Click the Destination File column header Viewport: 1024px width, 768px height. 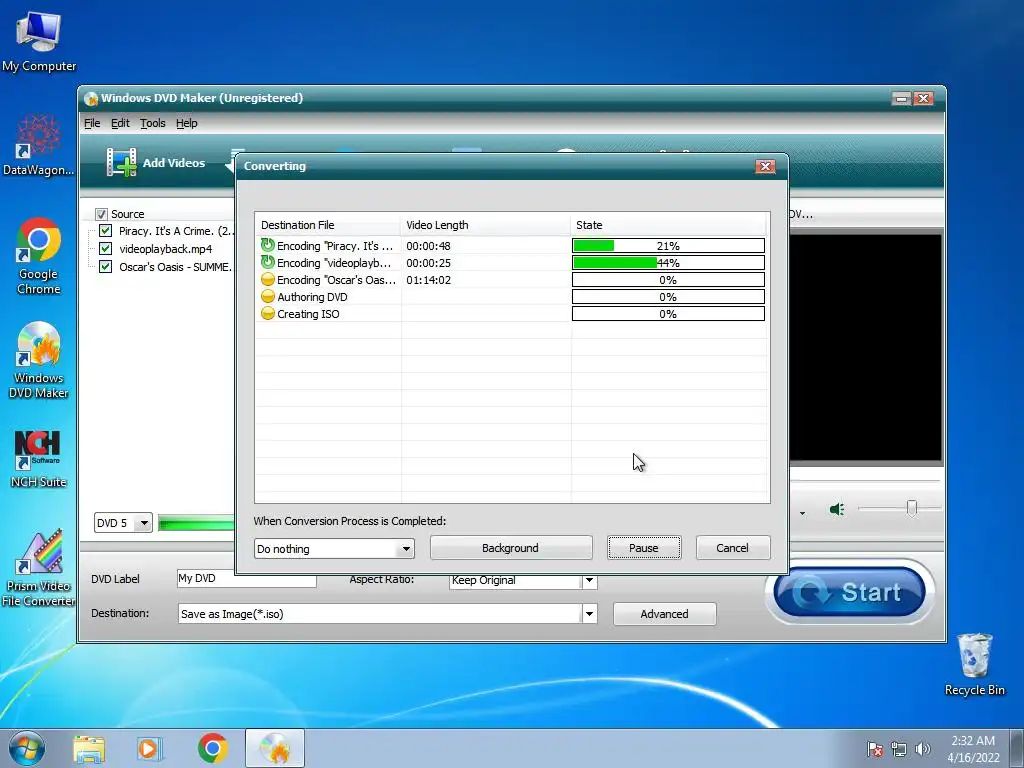click(x=328, y=225)
